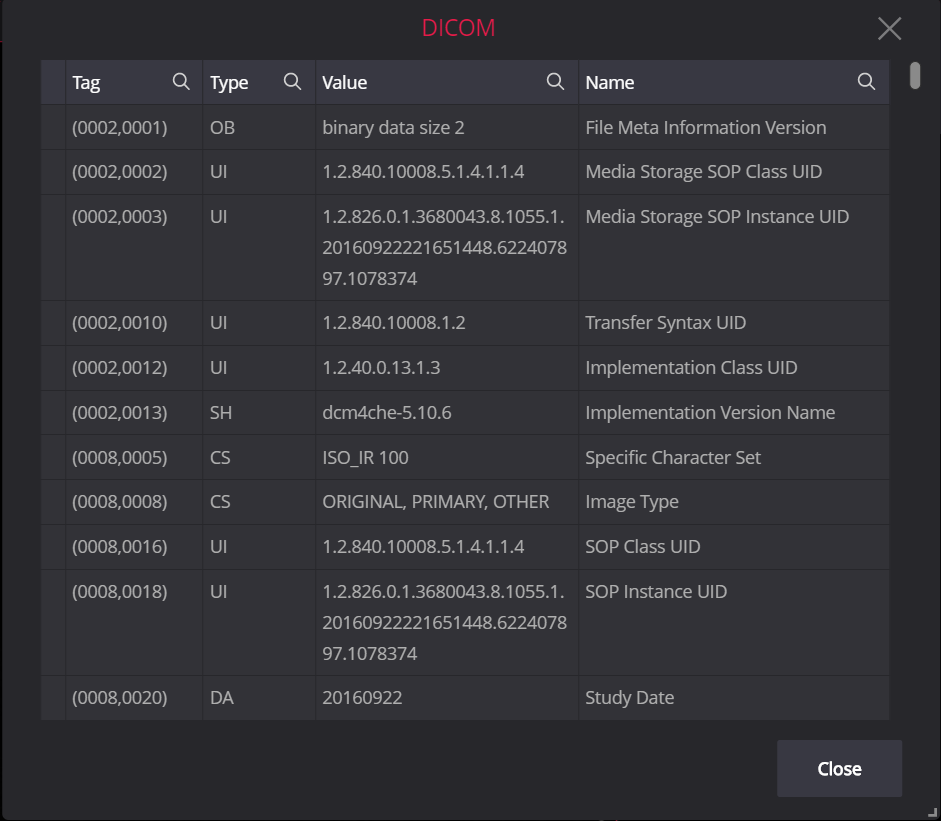Close the DICOM dialog with X icon
The image size is (941, 821).
click(x=889, y=28)
